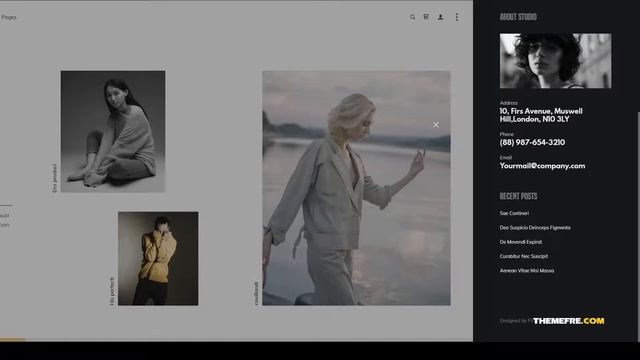The width and height of the screenshot is (640, 360).
Task: Click the vertical 'His perfecti' caption
Action: pyautogui.click(x=111, y=291)
